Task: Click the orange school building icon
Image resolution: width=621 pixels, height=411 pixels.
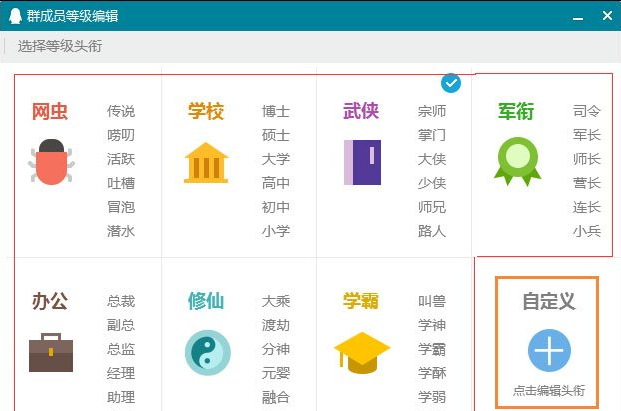Action: point(206,163)
